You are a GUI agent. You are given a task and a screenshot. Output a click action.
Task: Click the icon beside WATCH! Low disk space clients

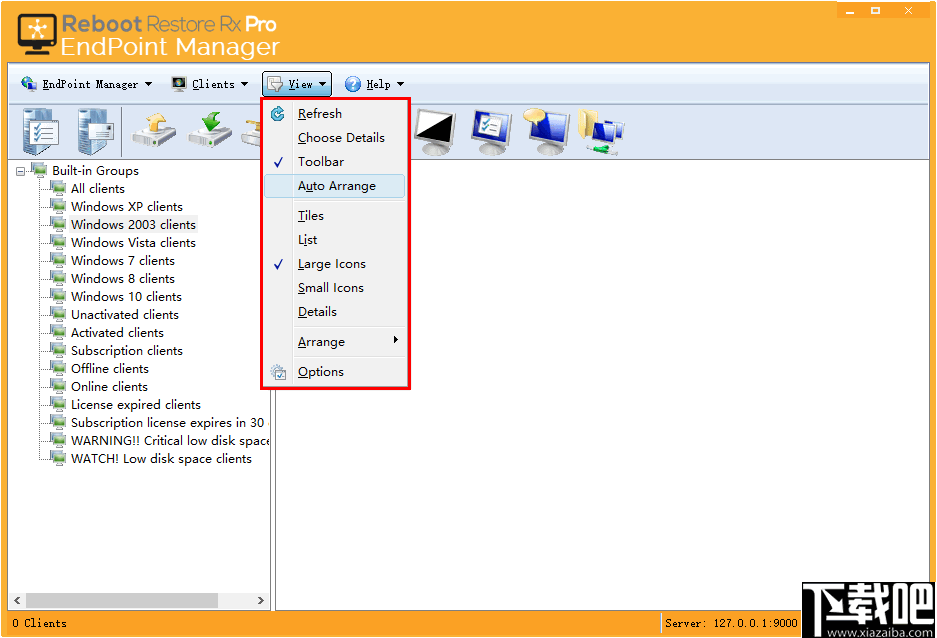point(58,458)
